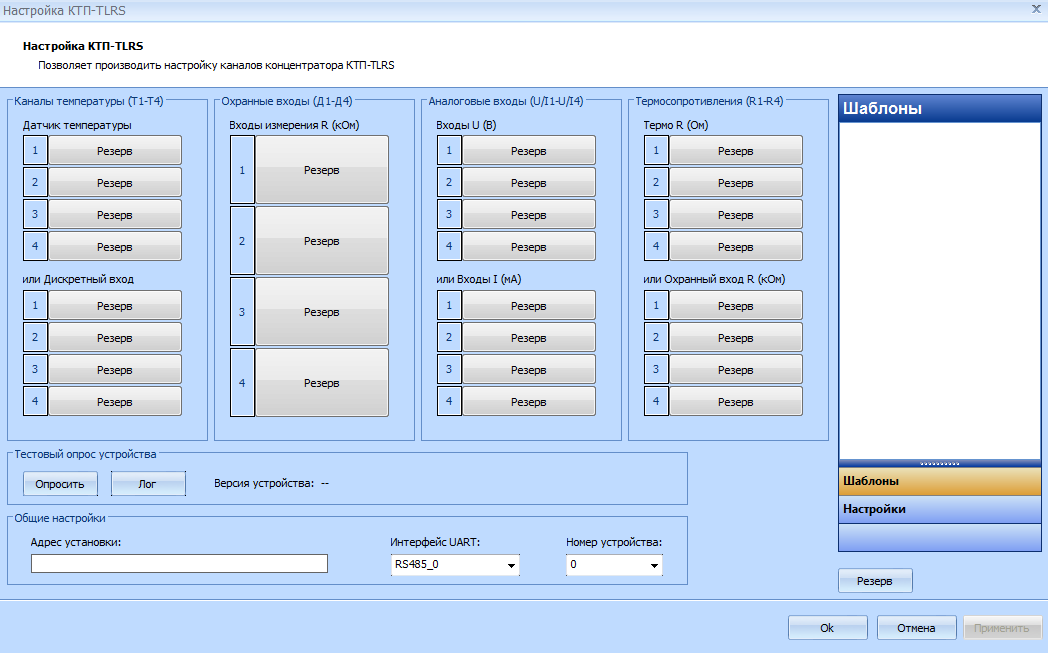Switch to the Настройки pane tab
The height and width of the screenshot is (653, 1048).
point(940,509)
